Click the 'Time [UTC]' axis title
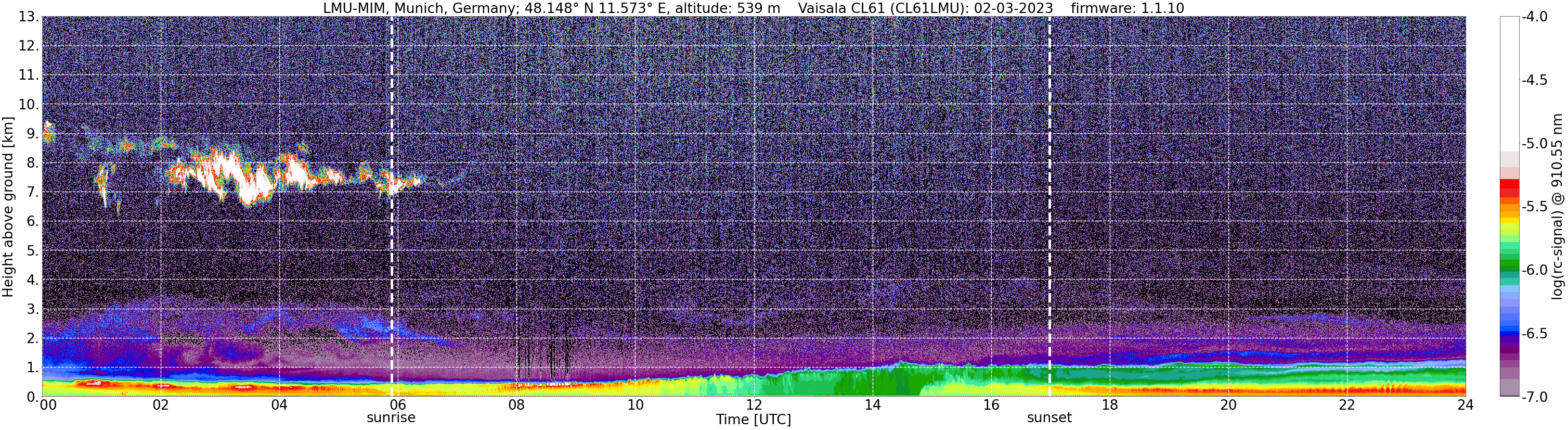The height and width of the screenshot is (430, 1568). [x=754, y=420]
